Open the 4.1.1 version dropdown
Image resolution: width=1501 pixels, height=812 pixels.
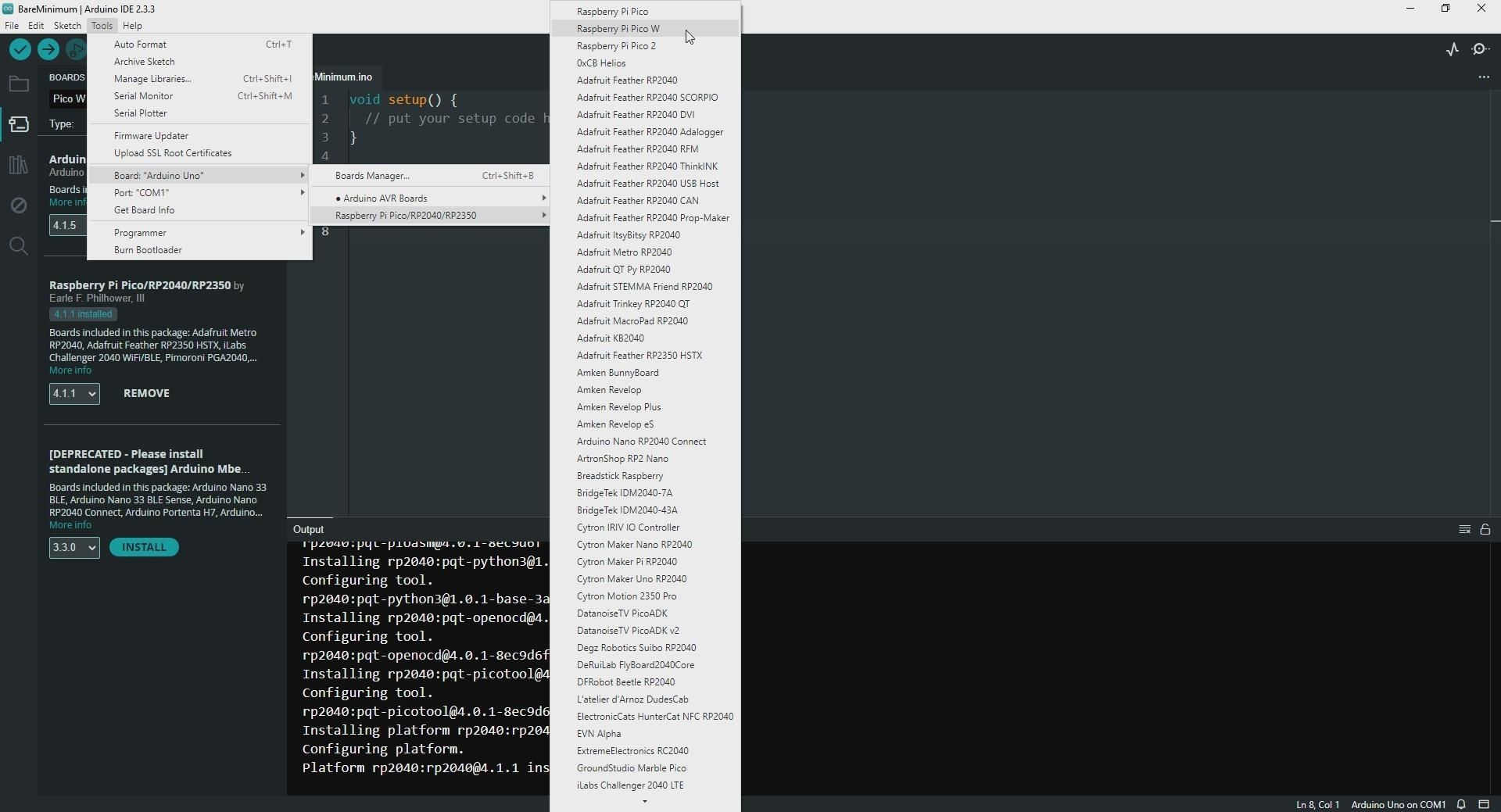pos(74,393)
